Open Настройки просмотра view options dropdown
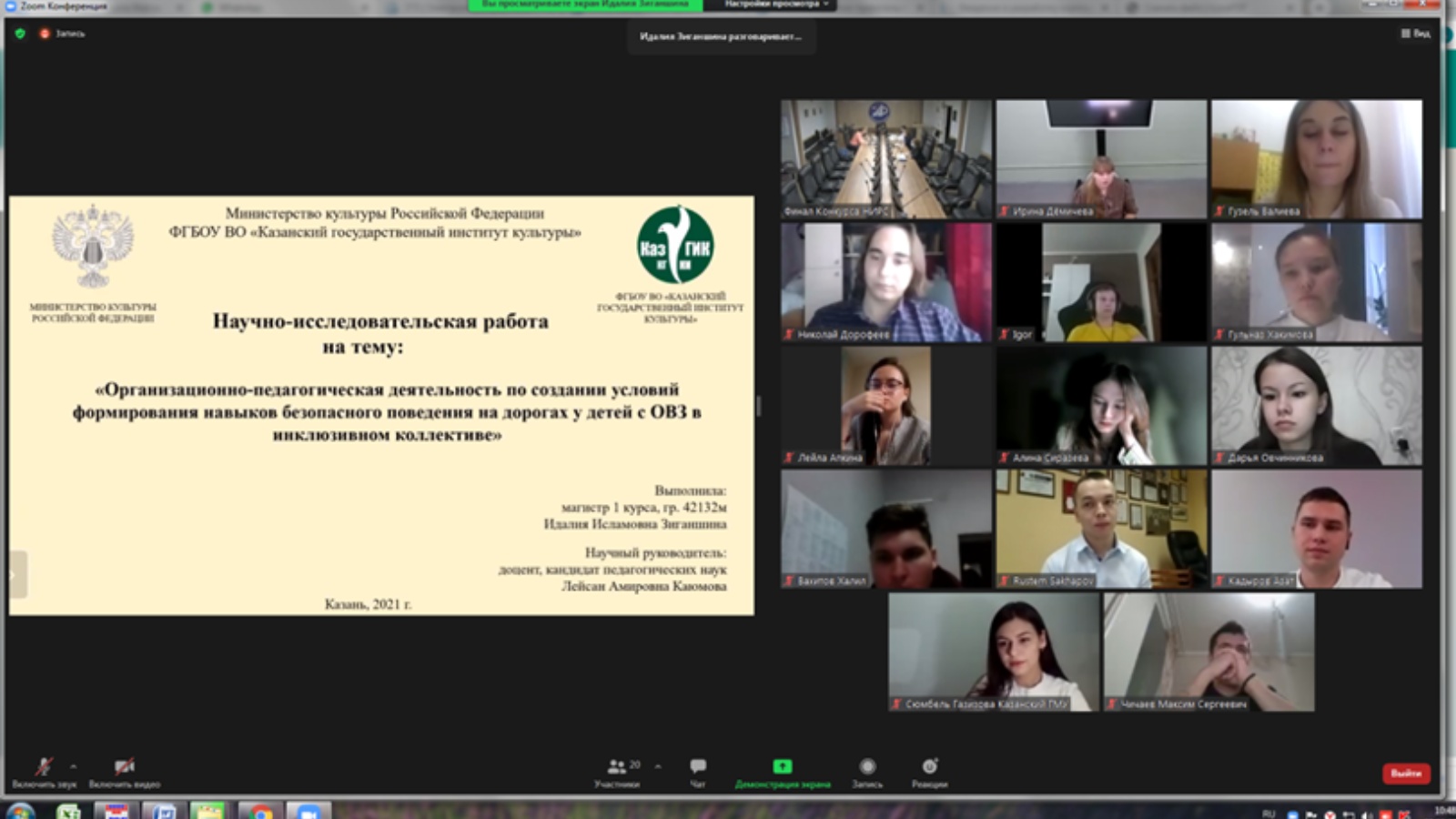Viewport: 1456px width, 819px height. [776, 5]
